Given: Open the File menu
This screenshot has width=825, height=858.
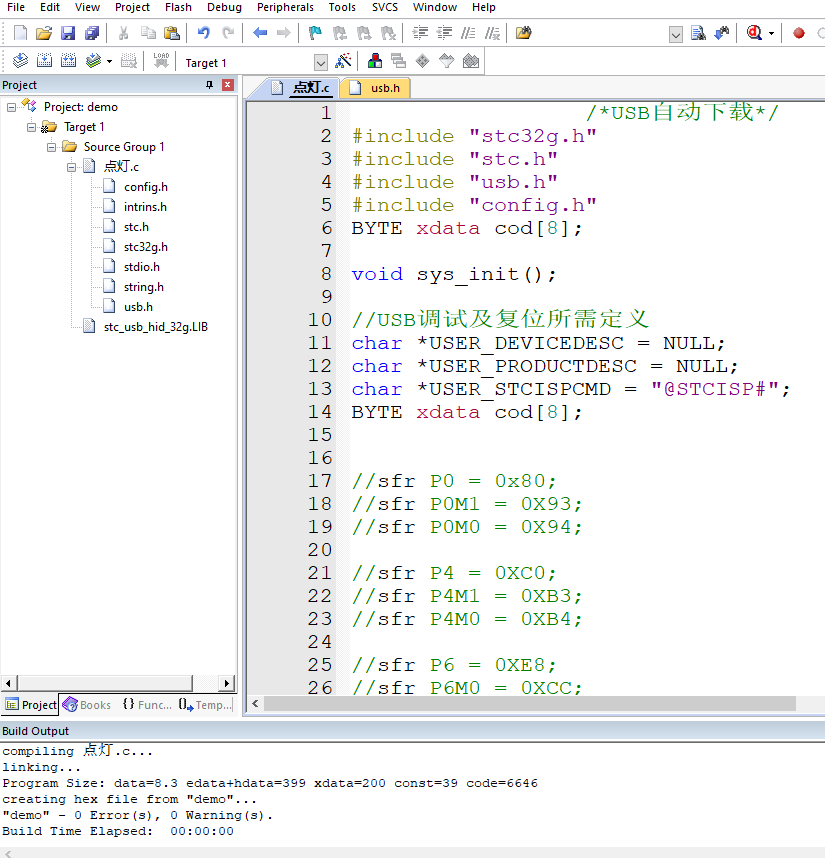Looking at the screenshot, I should click(16, 7).
